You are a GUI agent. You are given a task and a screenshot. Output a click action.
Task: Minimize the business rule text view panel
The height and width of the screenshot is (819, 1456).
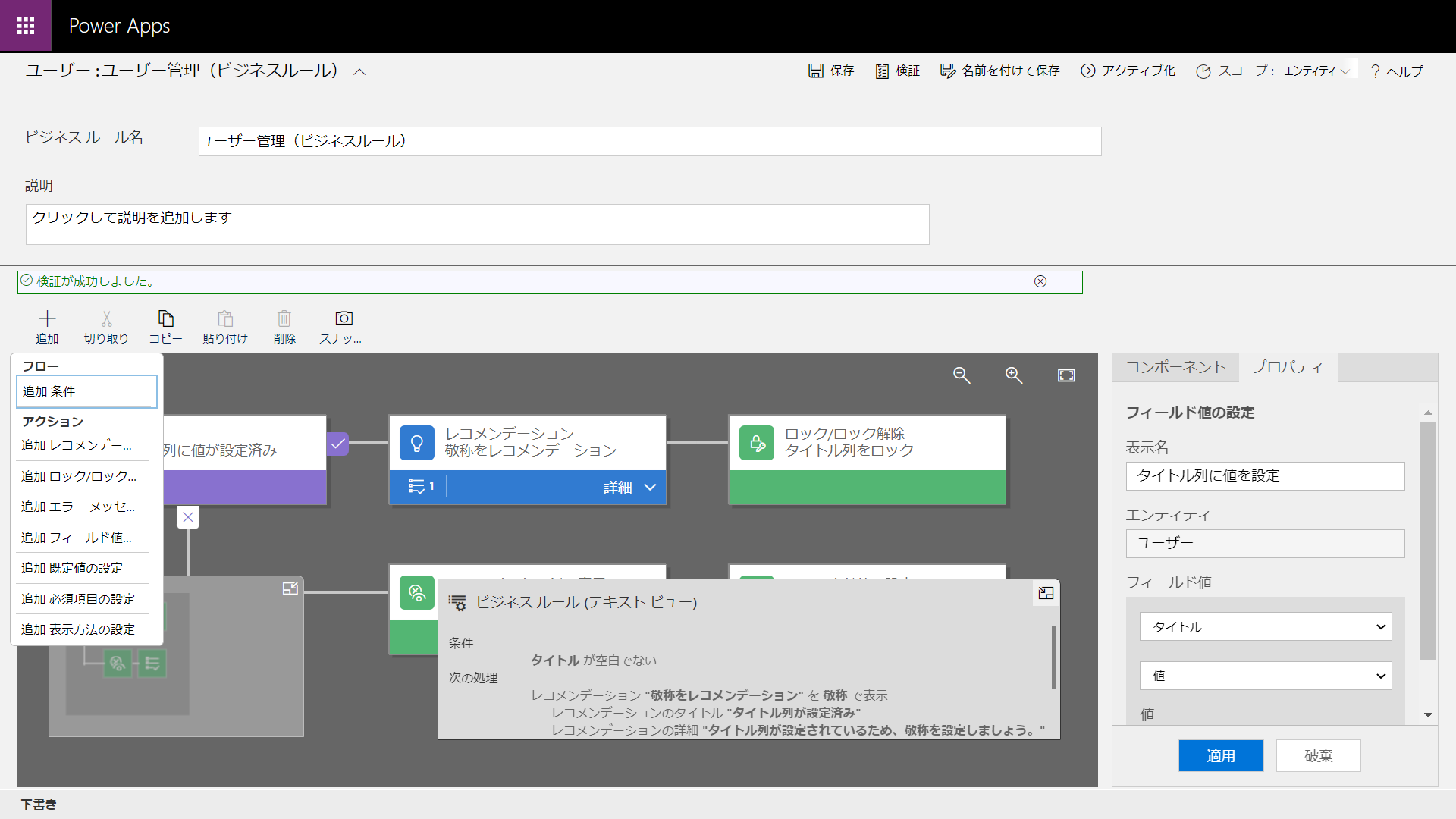pyautogui.click(x=1046, y=593)
